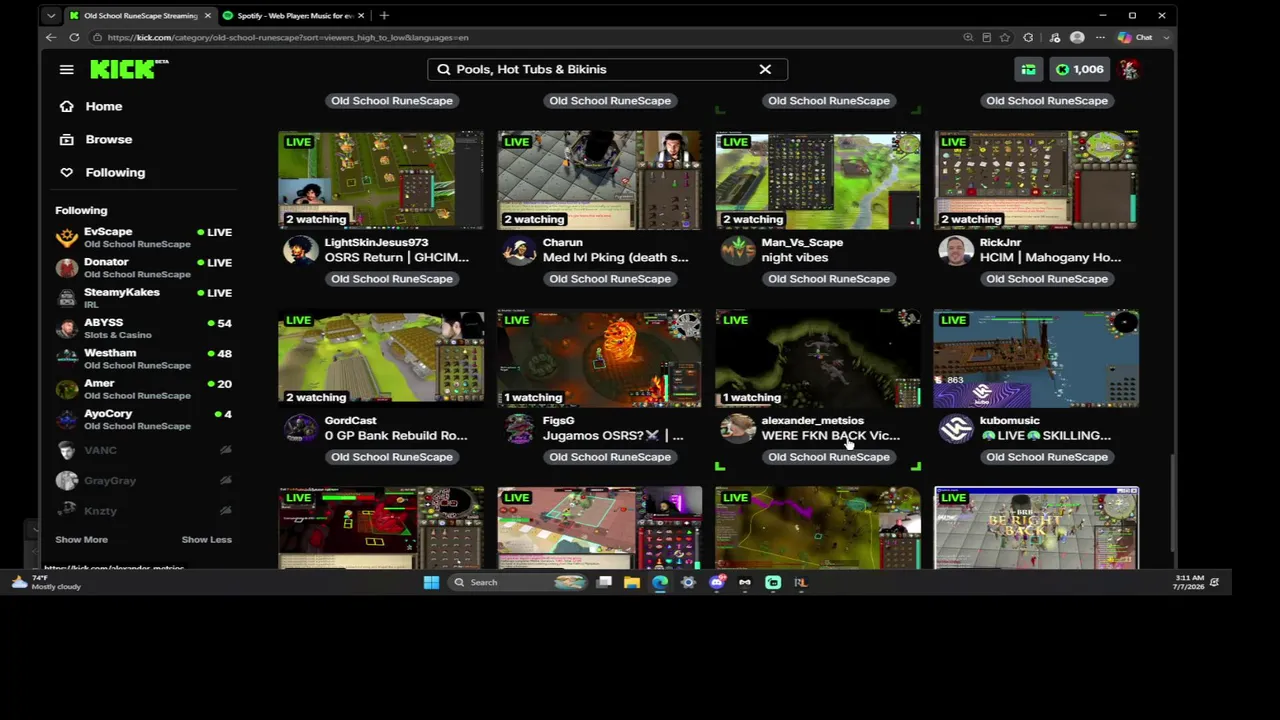Click the Old School RuneScape tag under Charun
This screenshot has width=1280, height=720.
(x=610, y=279)
